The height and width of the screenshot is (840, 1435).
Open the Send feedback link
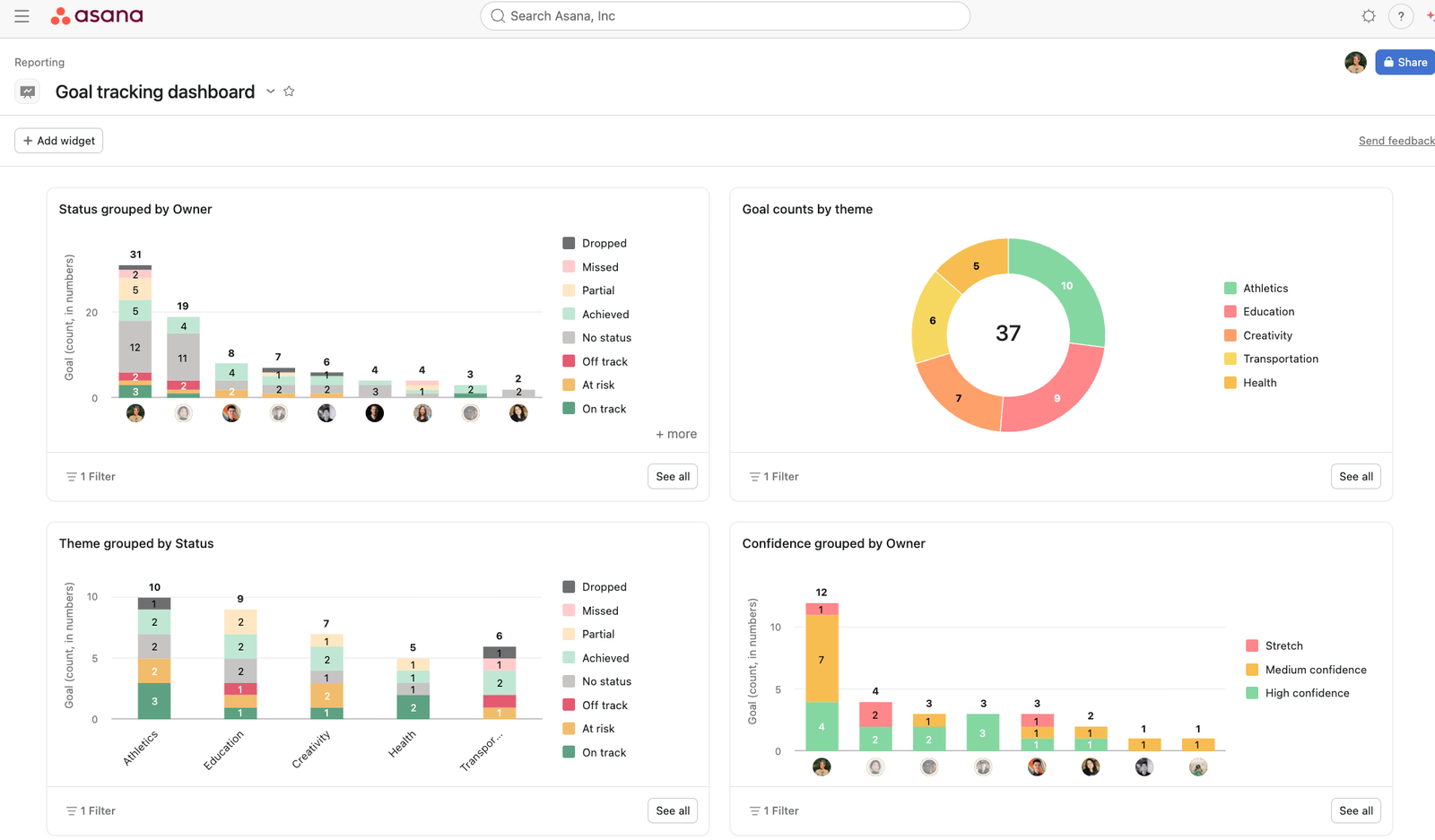tap(1396, 140)
